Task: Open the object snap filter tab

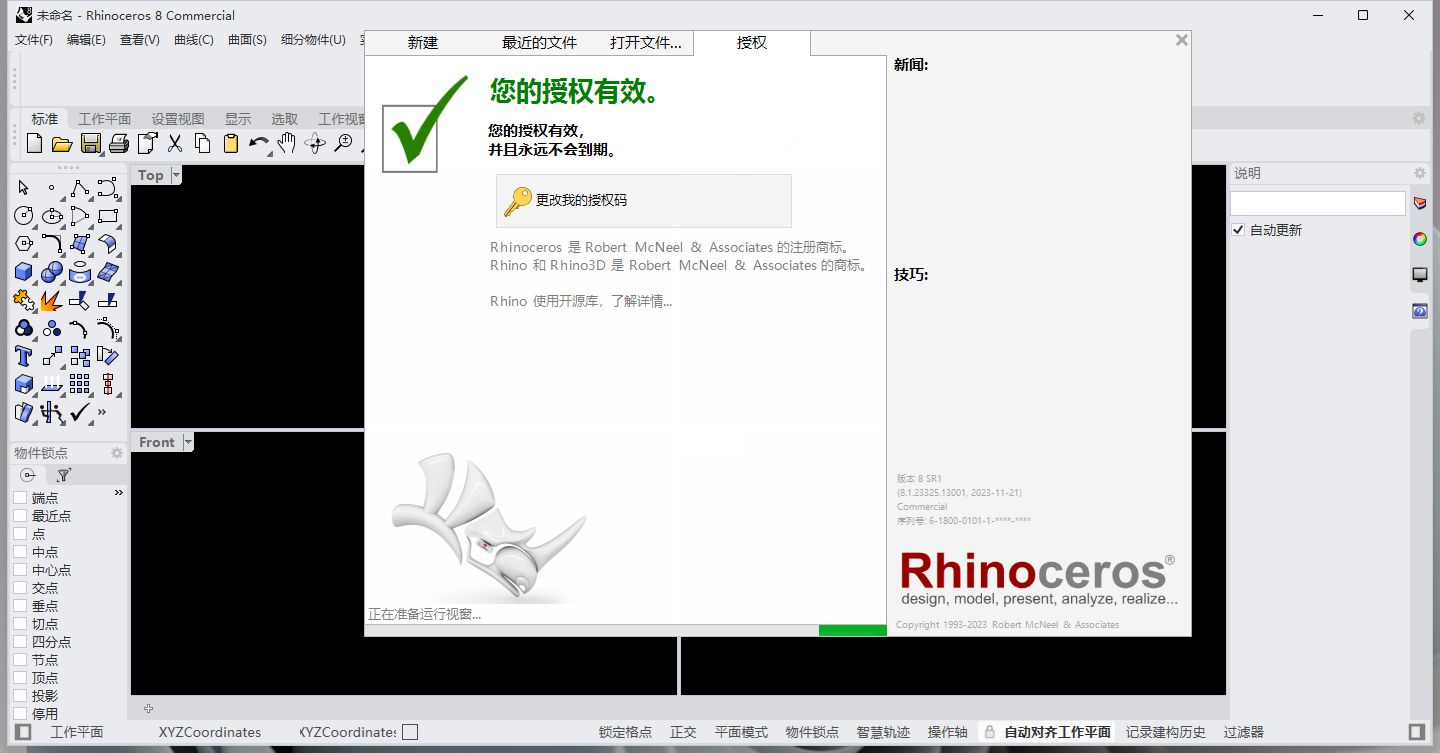Action: pyautogui.click(x=64, y=476)
